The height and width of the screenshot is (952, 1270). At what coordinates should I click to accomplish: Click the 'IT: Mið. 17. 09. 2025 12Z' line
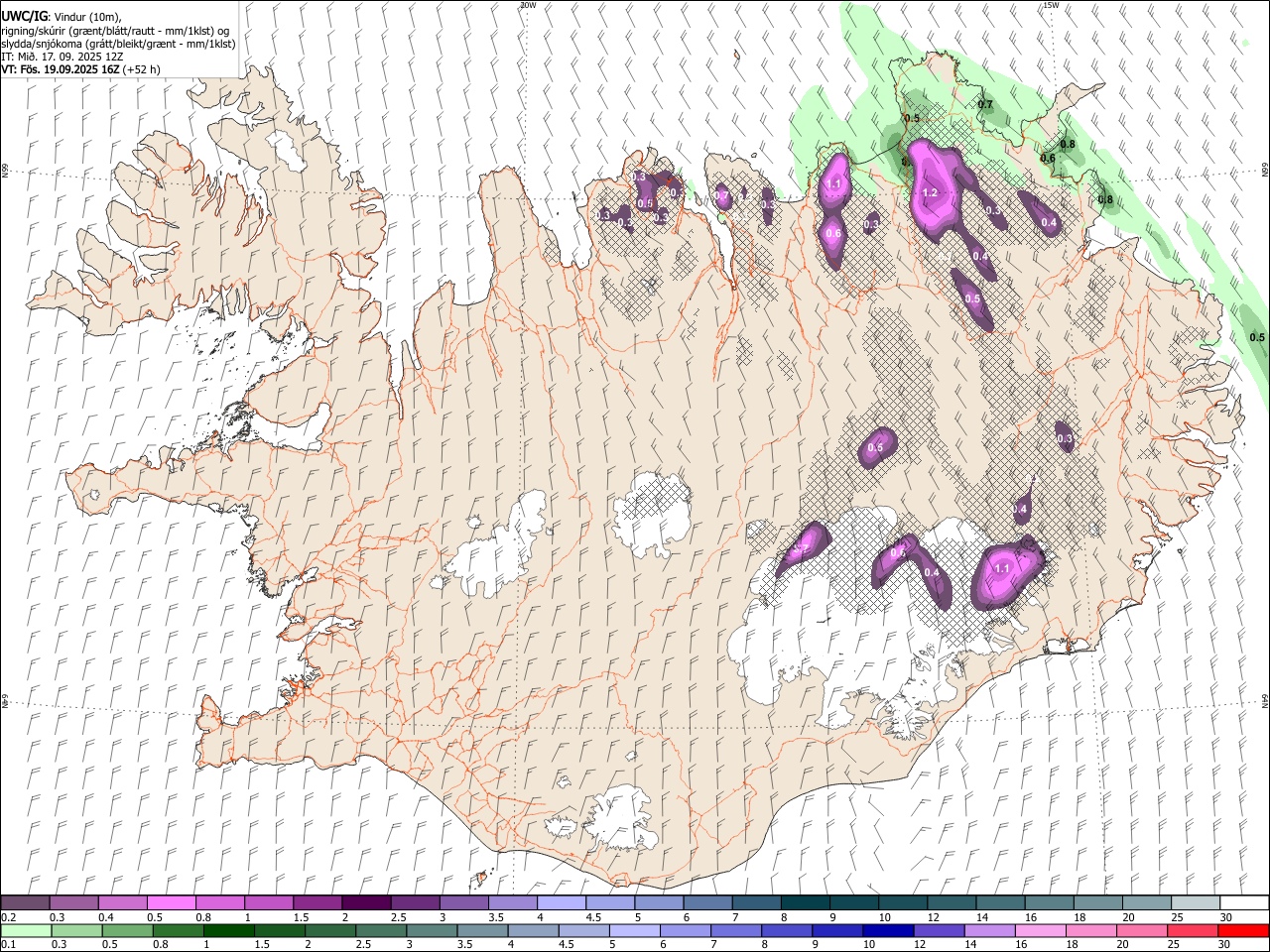pyautogui.click(x=63, y=57)
